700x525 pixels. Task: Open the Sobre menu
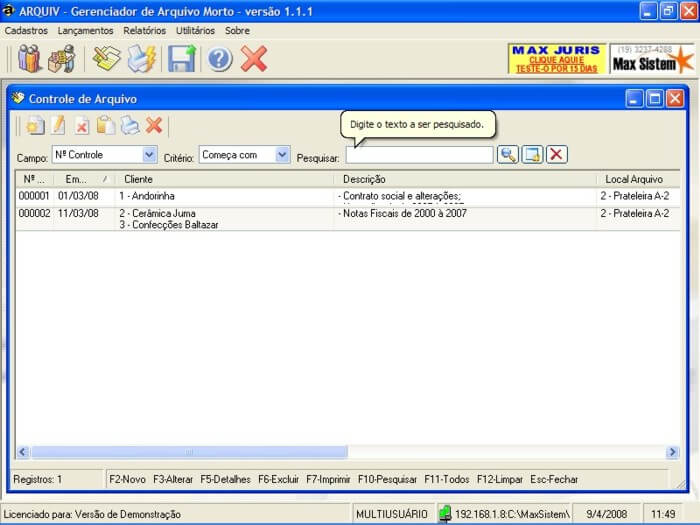(x=237, y=31)
